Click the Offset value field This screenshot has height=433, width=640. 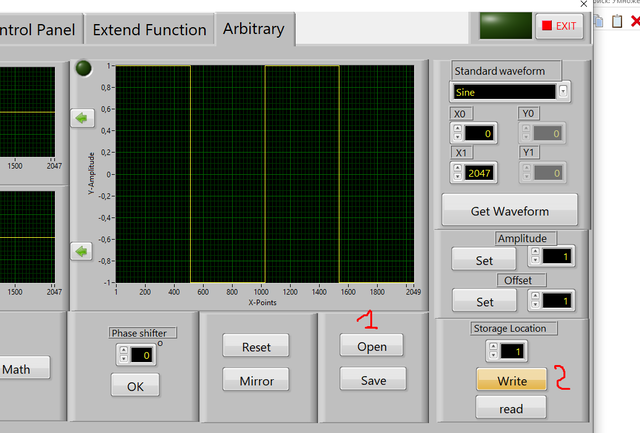[x=557, y=301]
